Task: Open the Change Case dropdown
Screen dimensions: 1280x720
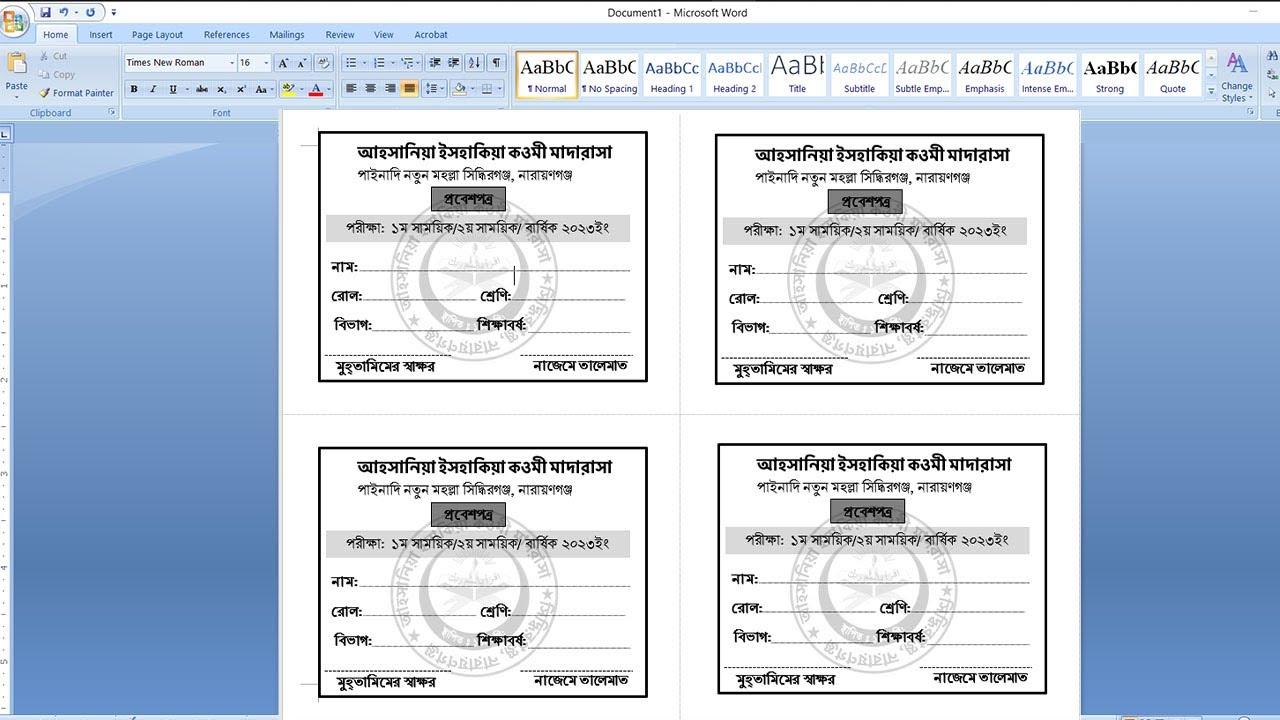Action: coord(263,90)
